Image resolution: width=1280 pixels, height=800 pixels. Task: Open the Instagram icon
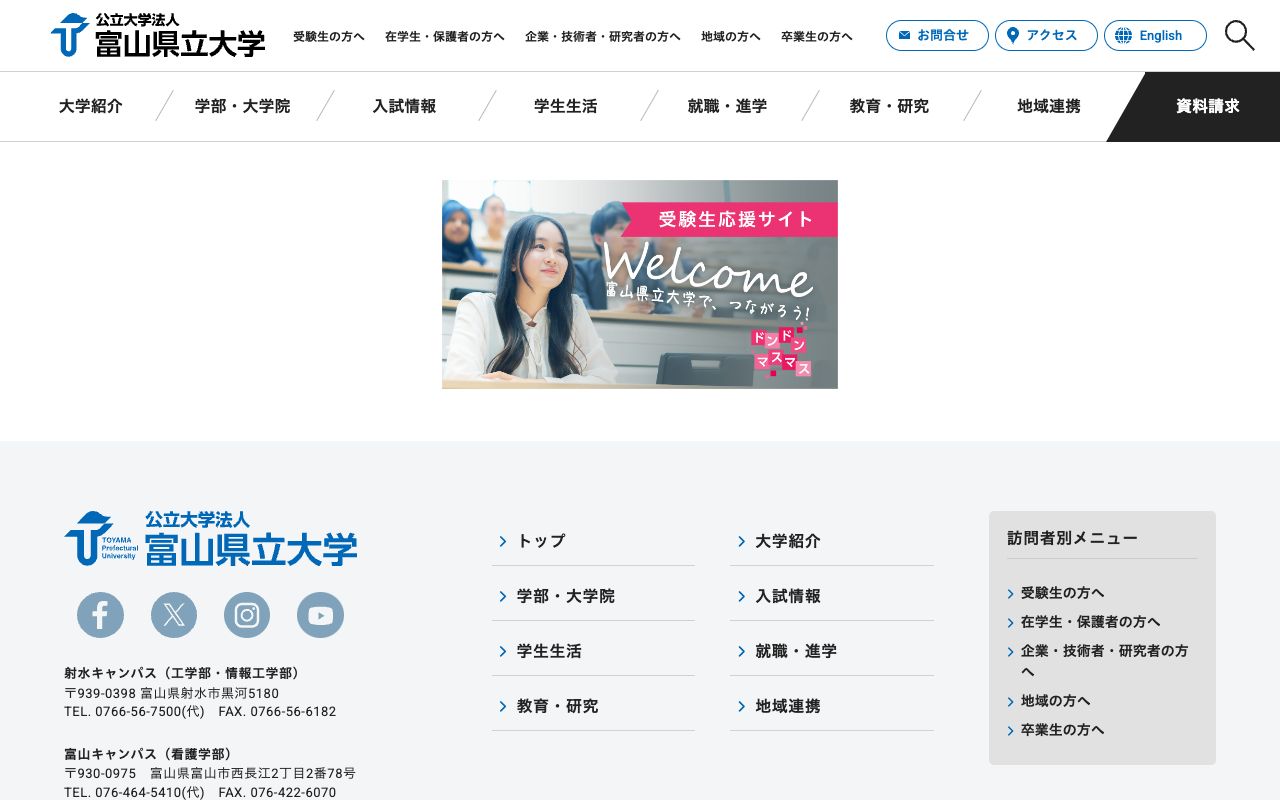click(247, 614)
